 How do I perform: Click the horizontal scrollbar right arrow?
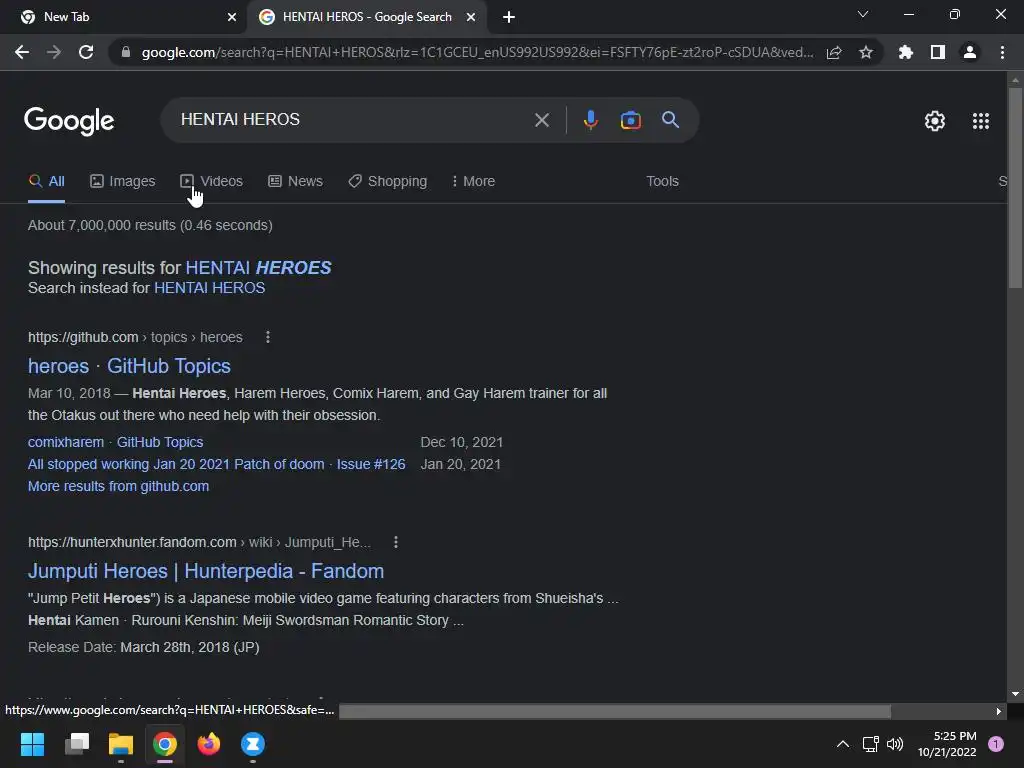click(999, 711)
